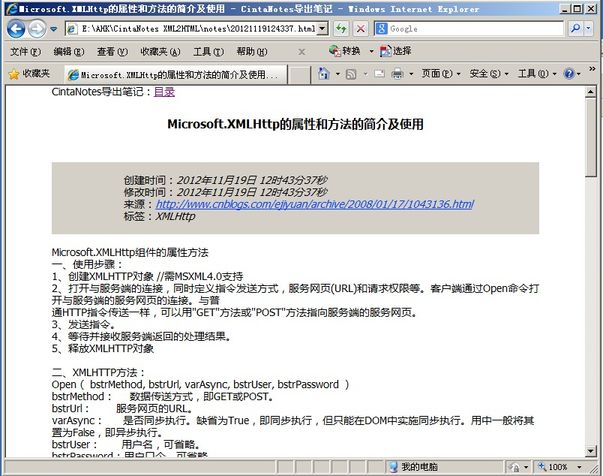The height and width of the screenshot is (476, 603).
Task: Show more command bar items chevron
Action: point(592,69)
